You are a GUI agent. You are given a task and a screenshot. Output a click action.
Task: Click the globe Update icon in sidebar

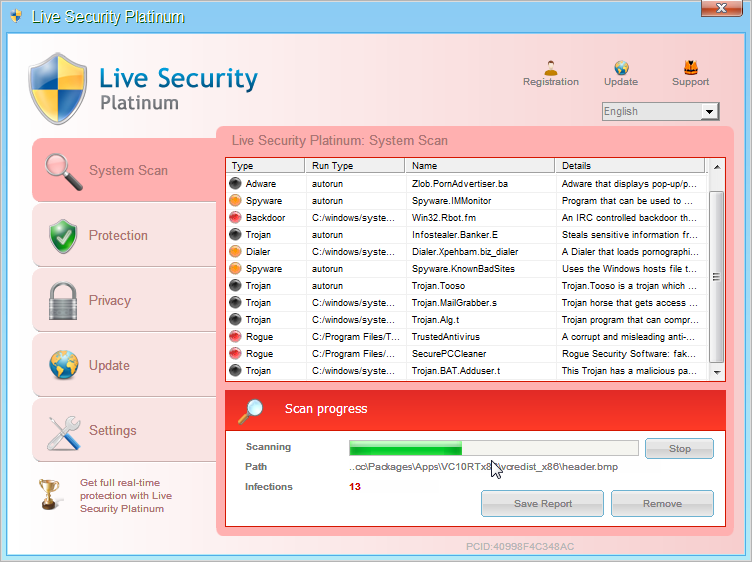tap(64, 365)
